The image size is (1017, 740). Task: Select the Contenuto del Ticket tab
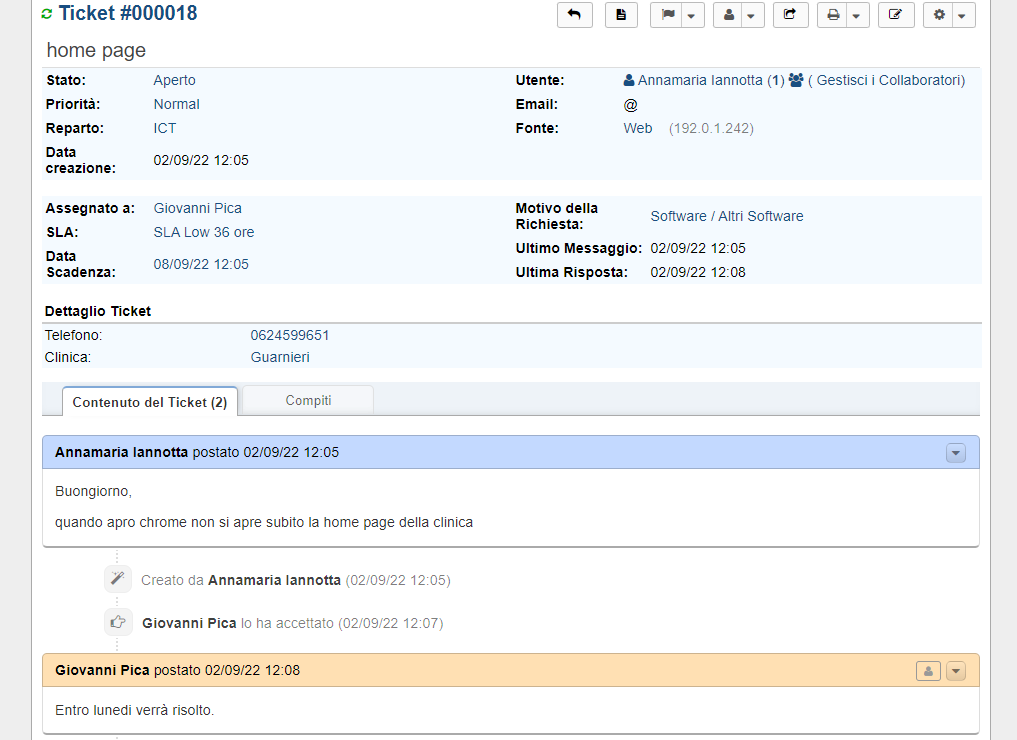[x=150, y=402]
